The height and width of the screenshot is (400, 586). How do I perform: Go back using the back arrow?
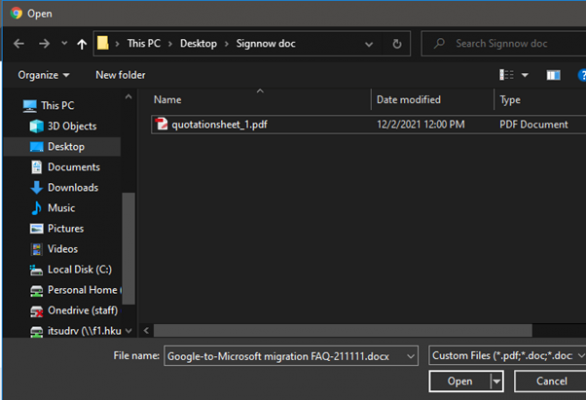19,44
